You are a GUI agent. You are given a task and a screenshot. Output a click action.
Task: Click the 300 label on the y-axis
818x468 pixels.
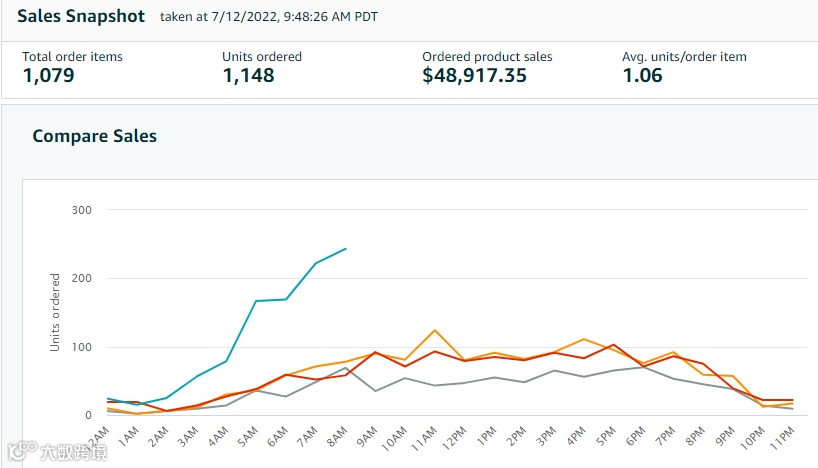81,210
